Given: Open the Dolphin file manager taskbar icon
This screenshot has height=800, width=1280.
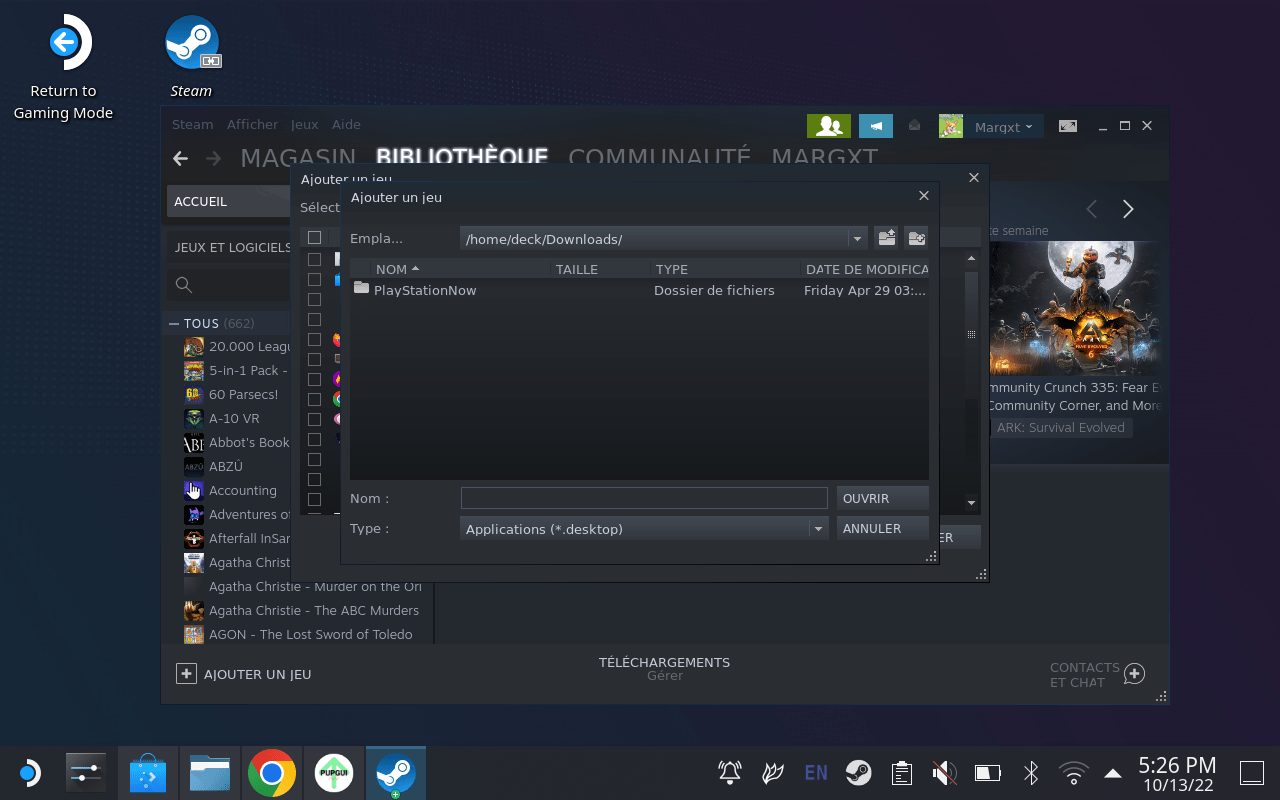Looking at the screenshot, I should [x=210, y=773].
